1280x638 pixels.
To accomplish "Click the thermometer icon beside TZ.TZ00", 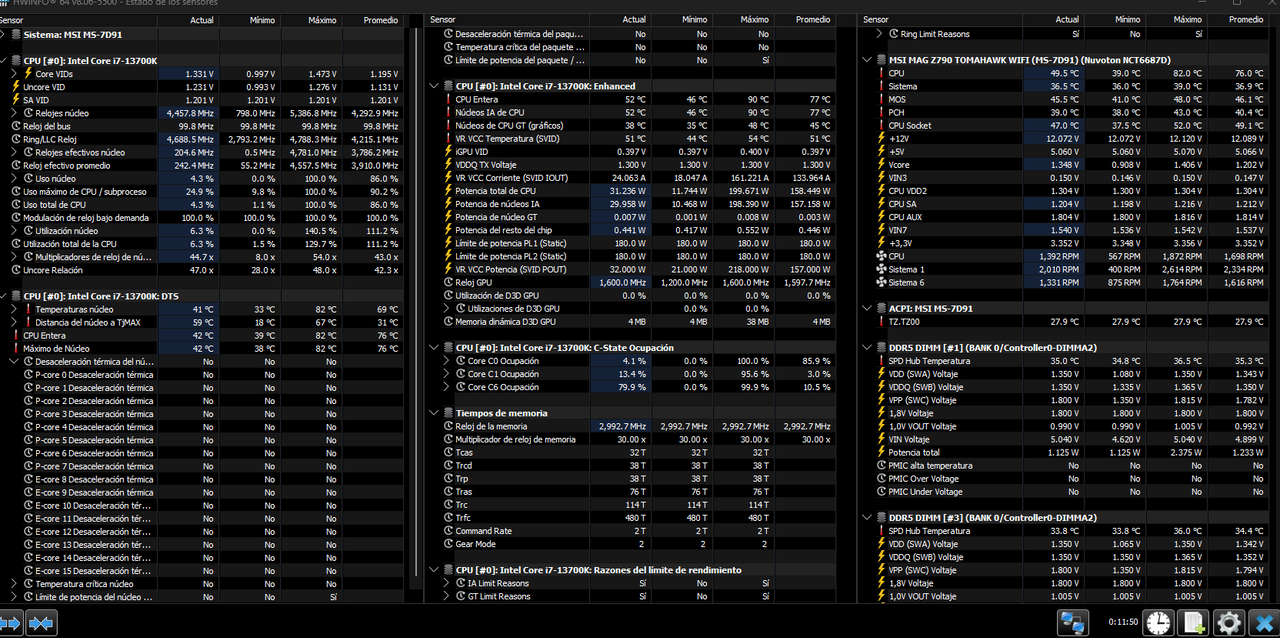I will click(880, 322).
